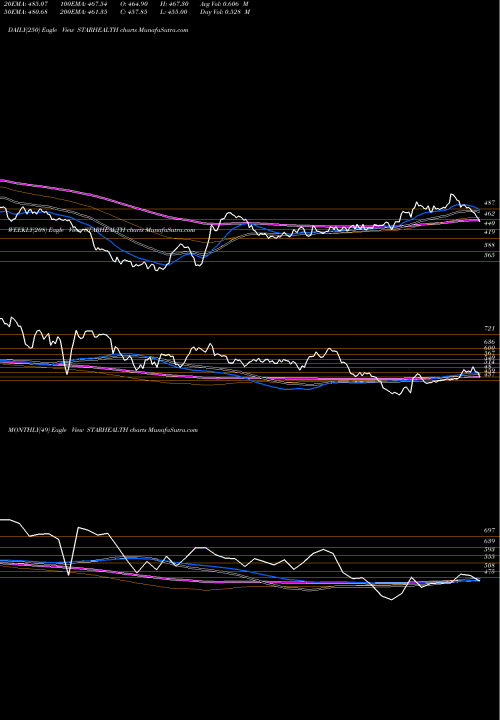This screenshot has height=720, width=500.
Task: Click the WEEKLY Eagle View chart title
Action: 101,230
